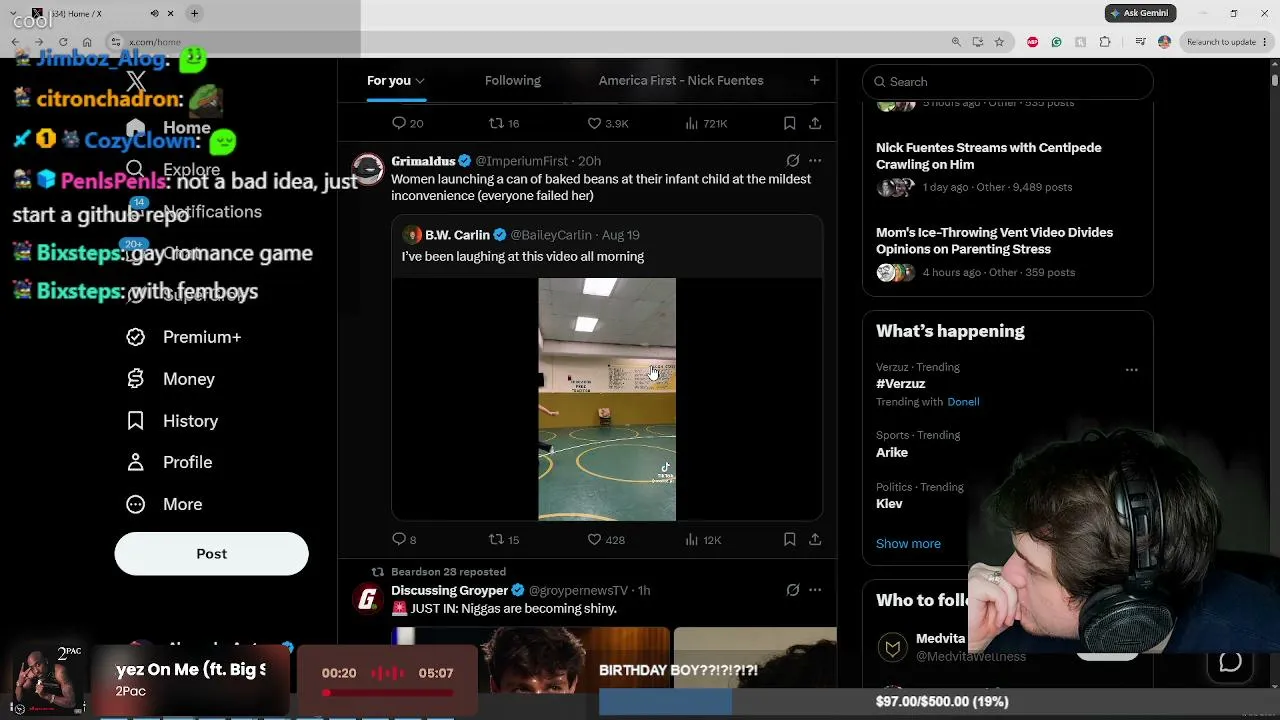Share the post with 721K views
This screenshot has height=720, width=1280.
click(x=815, y=123)
